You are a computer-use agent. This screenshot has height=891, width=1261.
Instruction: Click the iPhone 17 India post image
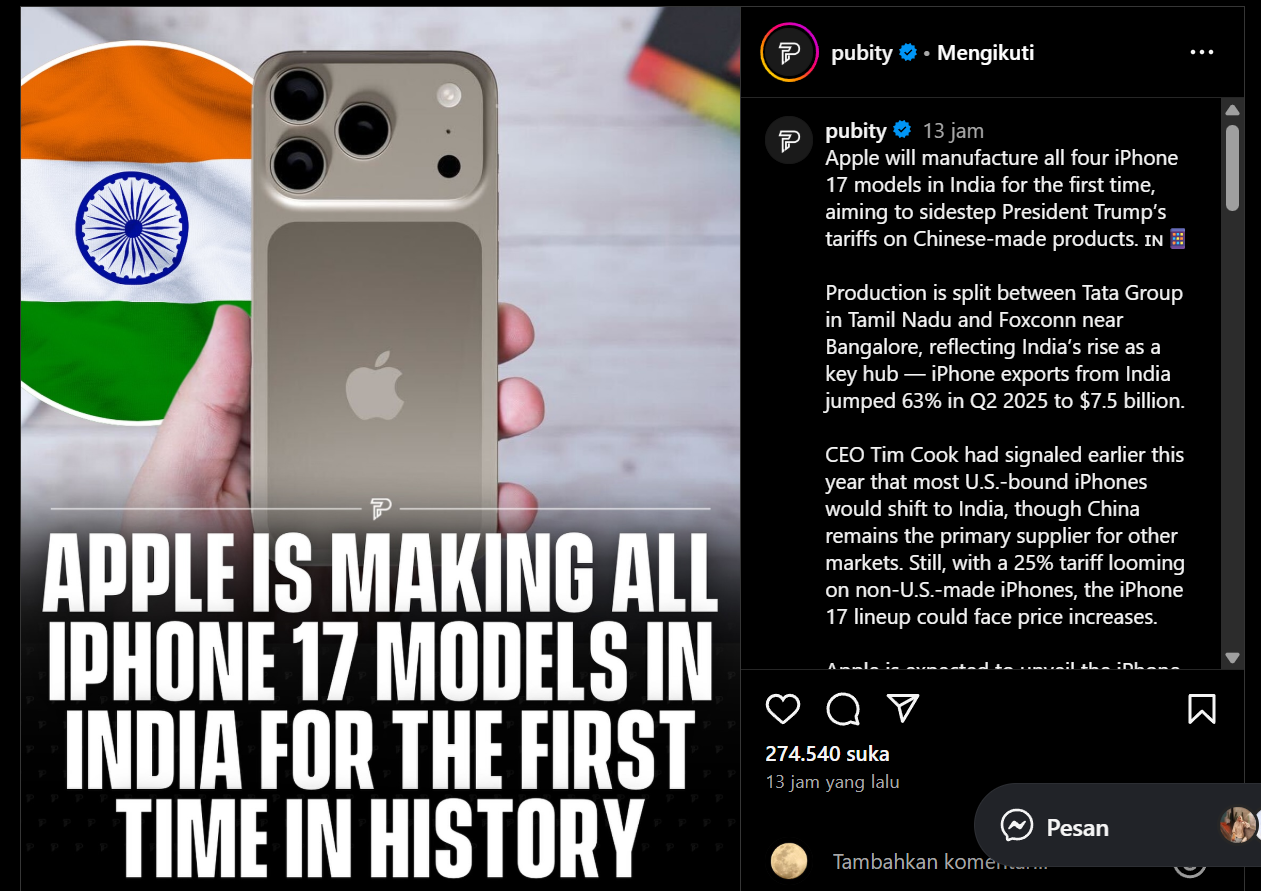pyautogui.click(x=380, y=448)
